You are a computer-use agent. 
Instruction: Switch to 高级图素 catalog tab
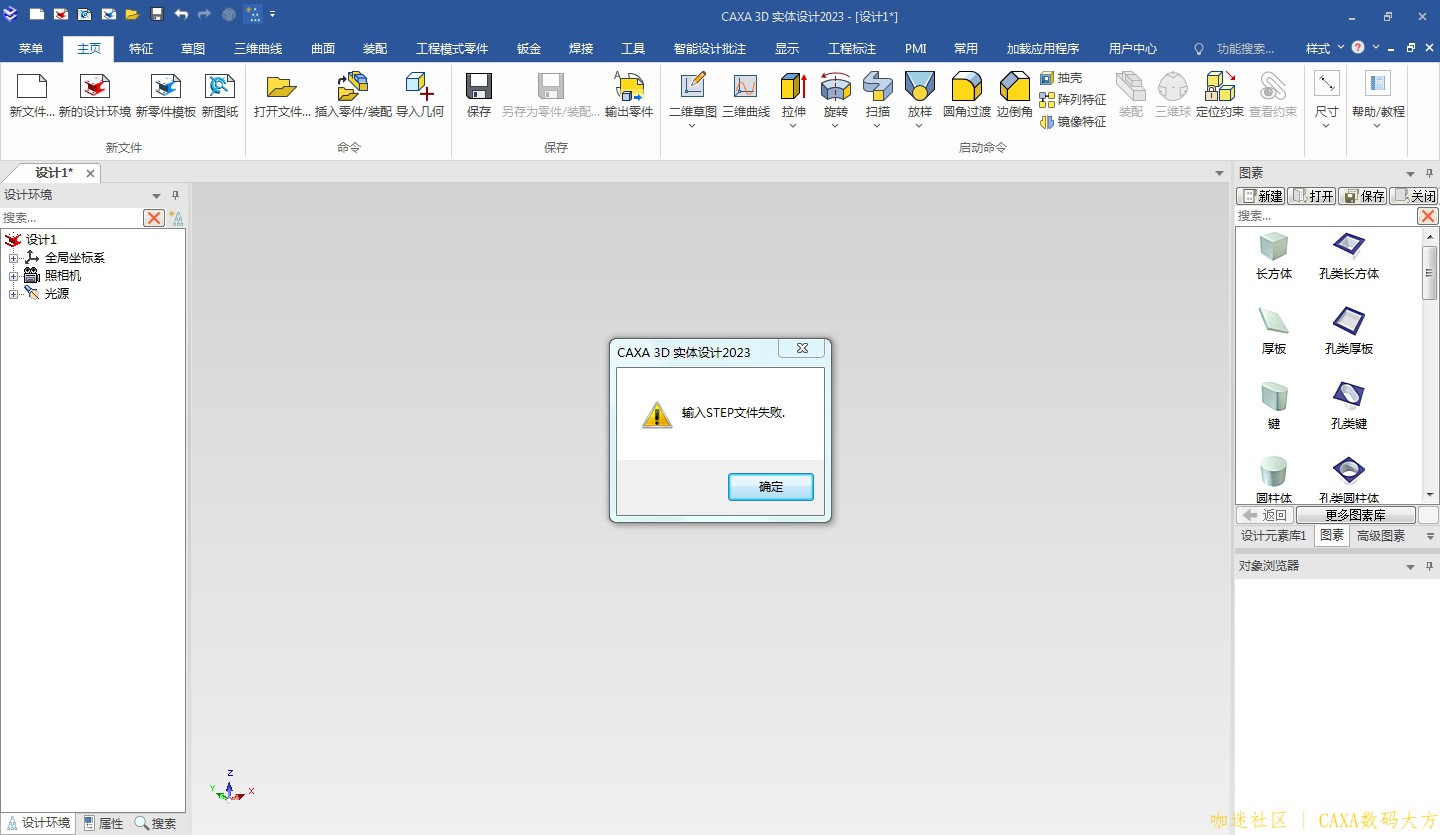pyautogui.click(x=1380, y=536)
